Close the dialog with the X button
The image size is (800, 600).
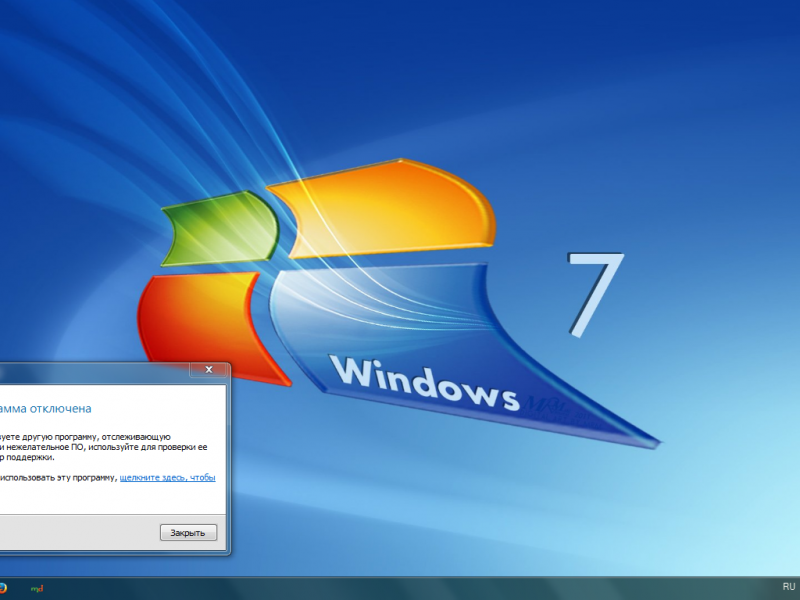coord(209,370)
